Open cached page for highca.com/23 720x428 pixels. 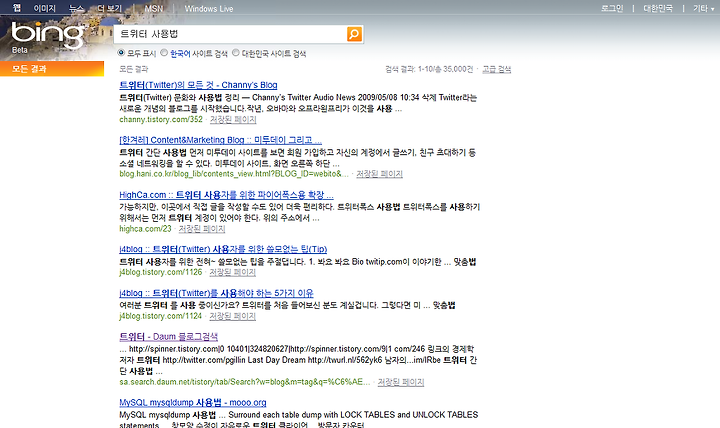[202, 229]
